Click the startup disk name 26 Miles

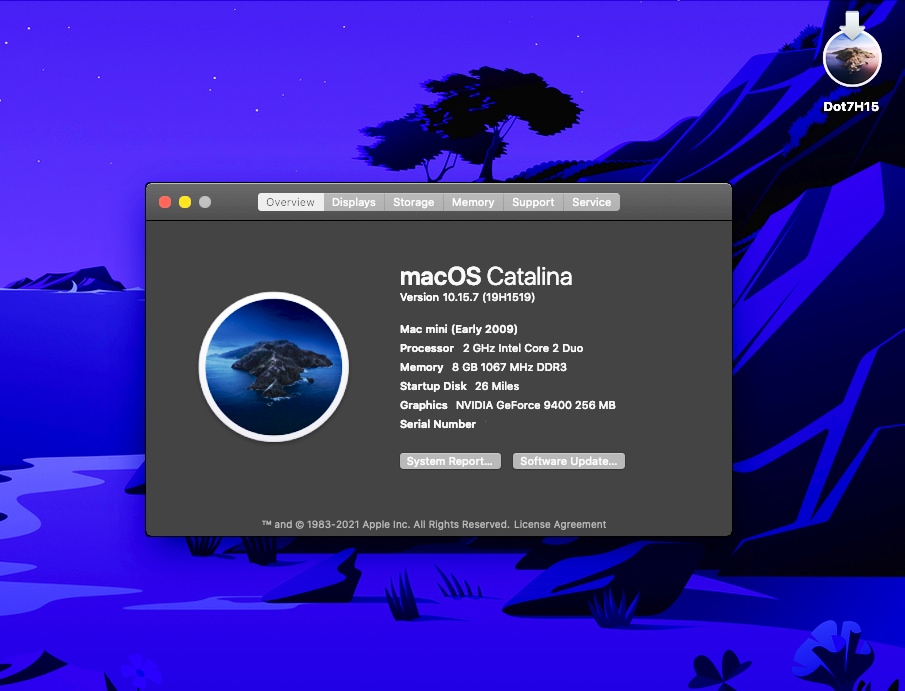[x=497, y=386]
